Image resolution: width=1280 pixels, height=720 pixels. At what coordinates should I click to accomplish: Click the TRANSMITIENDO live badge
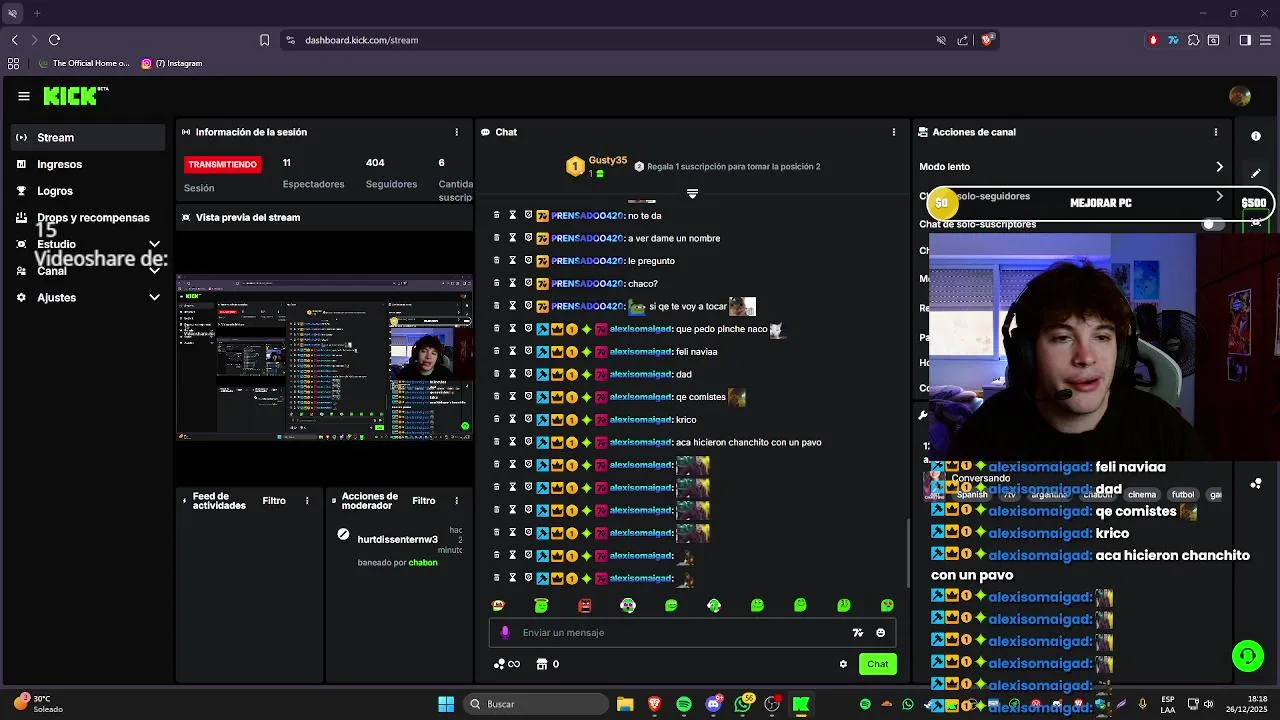click(223, 164)
